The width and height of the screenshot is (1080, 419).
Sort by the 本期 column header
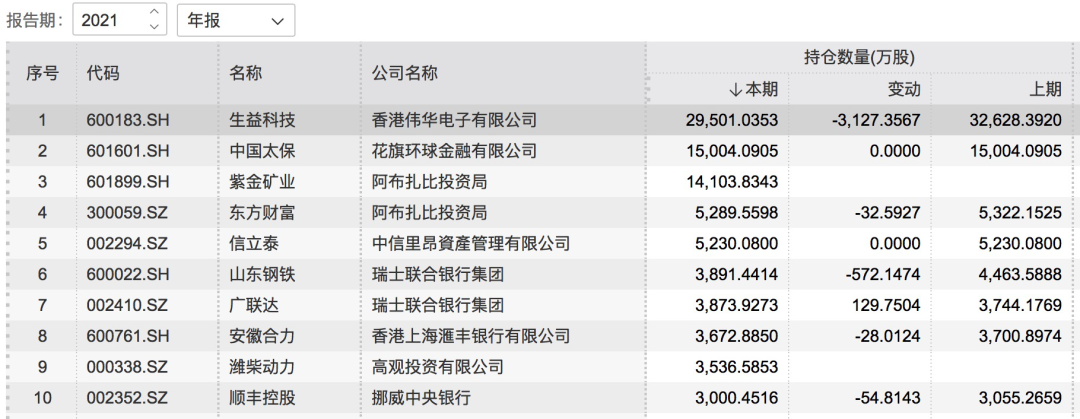pos(756,90)
